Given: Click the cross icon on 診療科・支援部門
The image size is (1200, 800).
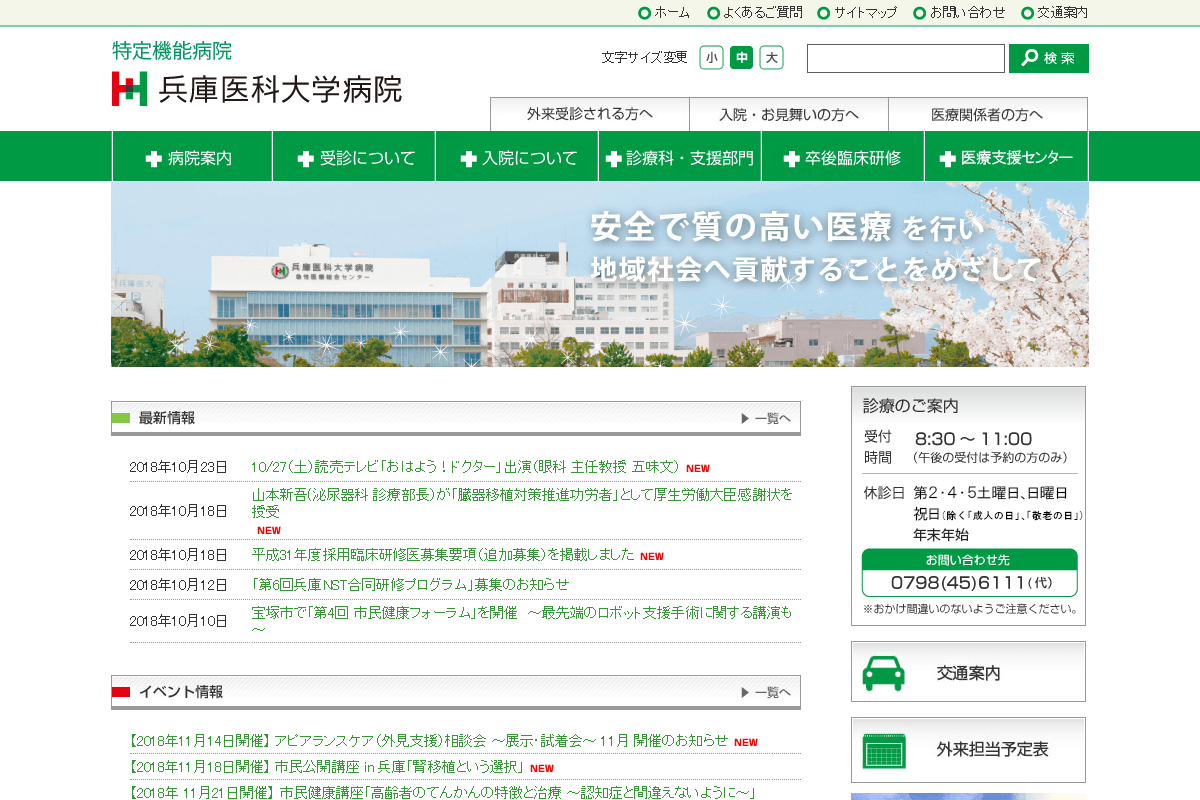Looking at the screenshot, I should click(615, 156).
